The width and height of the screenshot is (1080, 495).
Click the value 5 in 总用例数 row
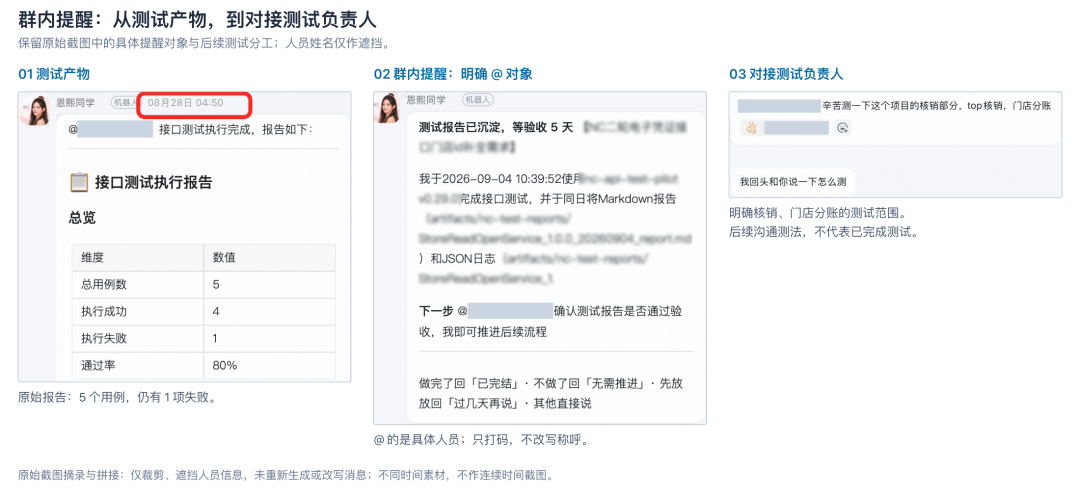pyautogui.click(x=216, y=284)
